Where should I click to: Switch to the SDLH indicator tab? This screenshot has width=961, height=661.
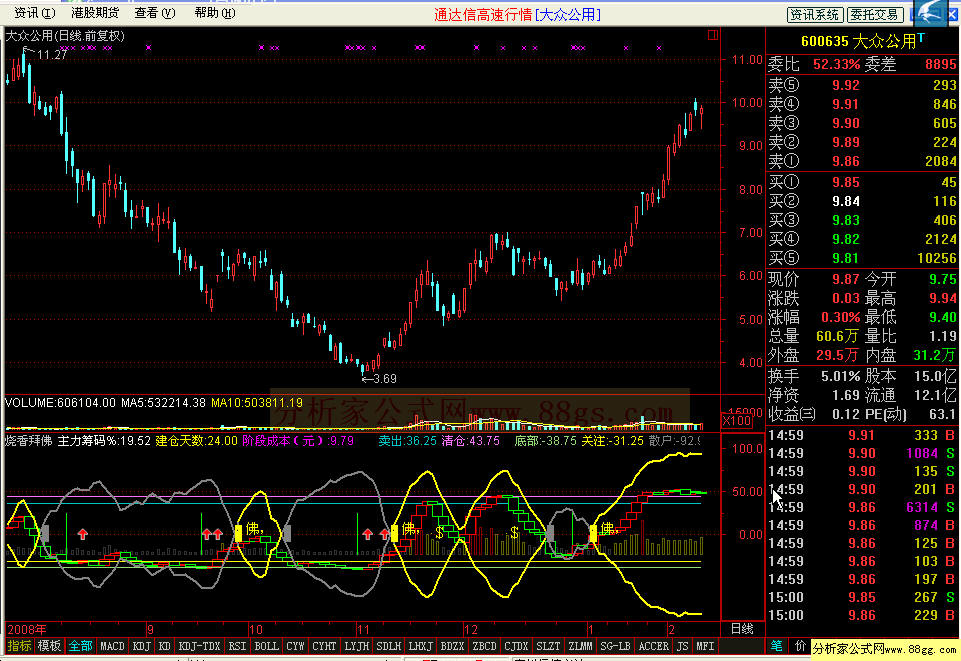389,646
